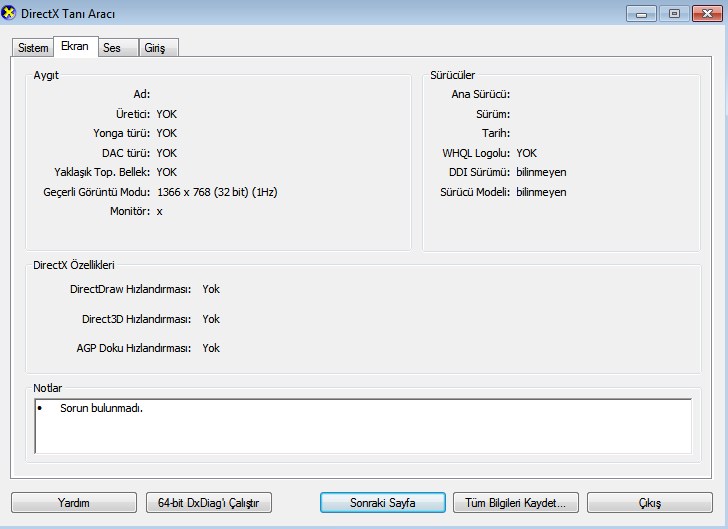
Task: Click the 'DirectX Tanı Aracı' window title
Action: pos(68,14)
